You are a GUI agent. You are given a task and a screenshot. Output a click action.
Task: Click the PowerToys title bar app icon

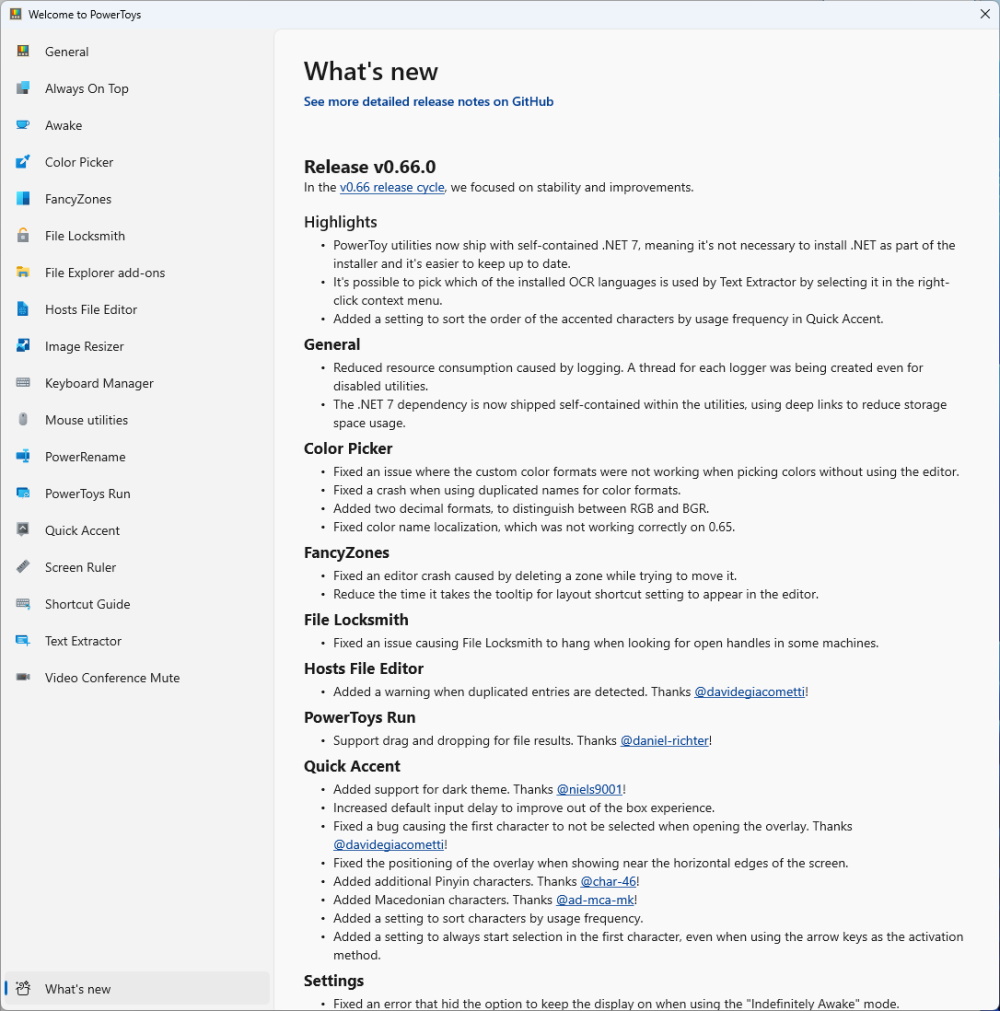pyautogui.click(x=15, y=14)
